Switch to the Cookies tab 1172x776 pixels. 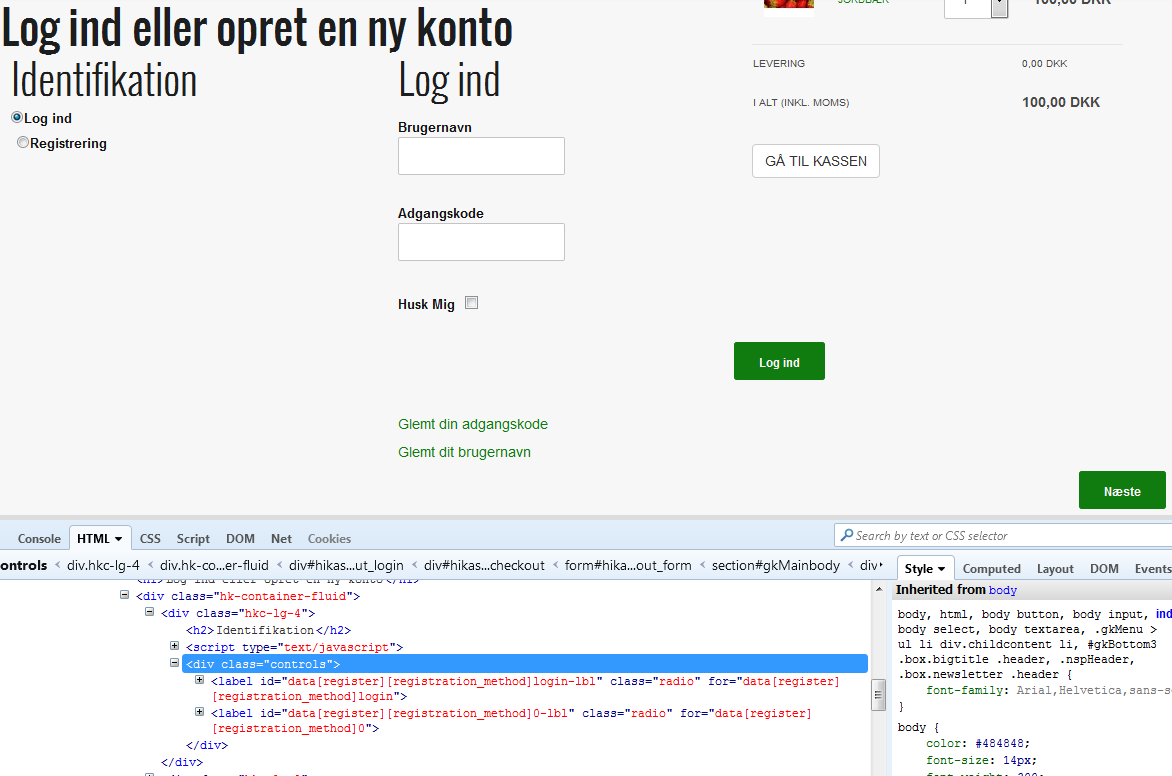[329, 538]
